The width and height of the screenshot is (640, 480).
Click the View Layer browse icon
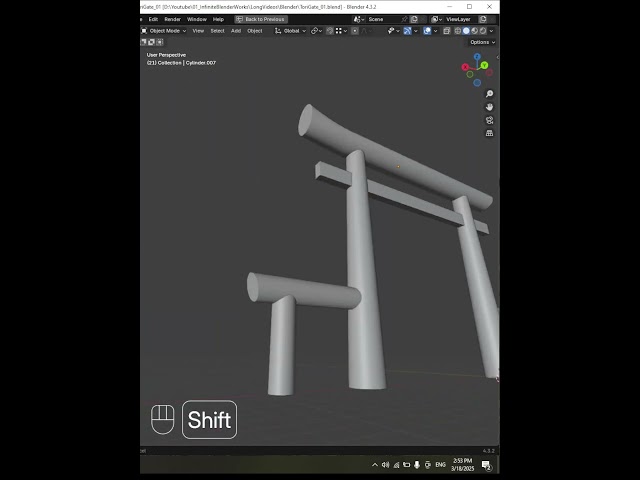(x=436, y=19)
